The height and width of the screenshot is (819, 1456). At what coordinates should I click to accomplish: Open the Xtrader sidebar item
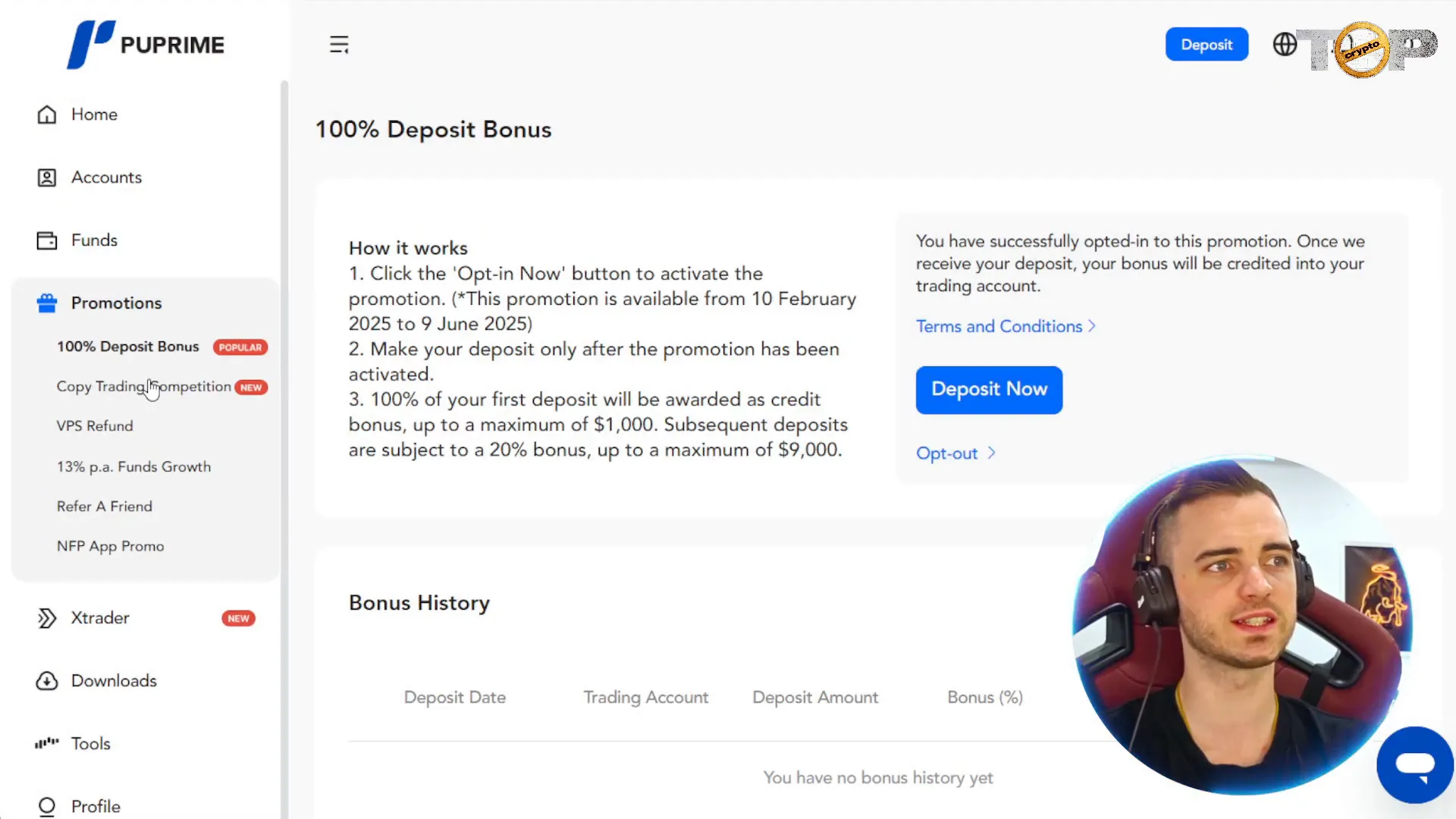(x=100, y=618)
